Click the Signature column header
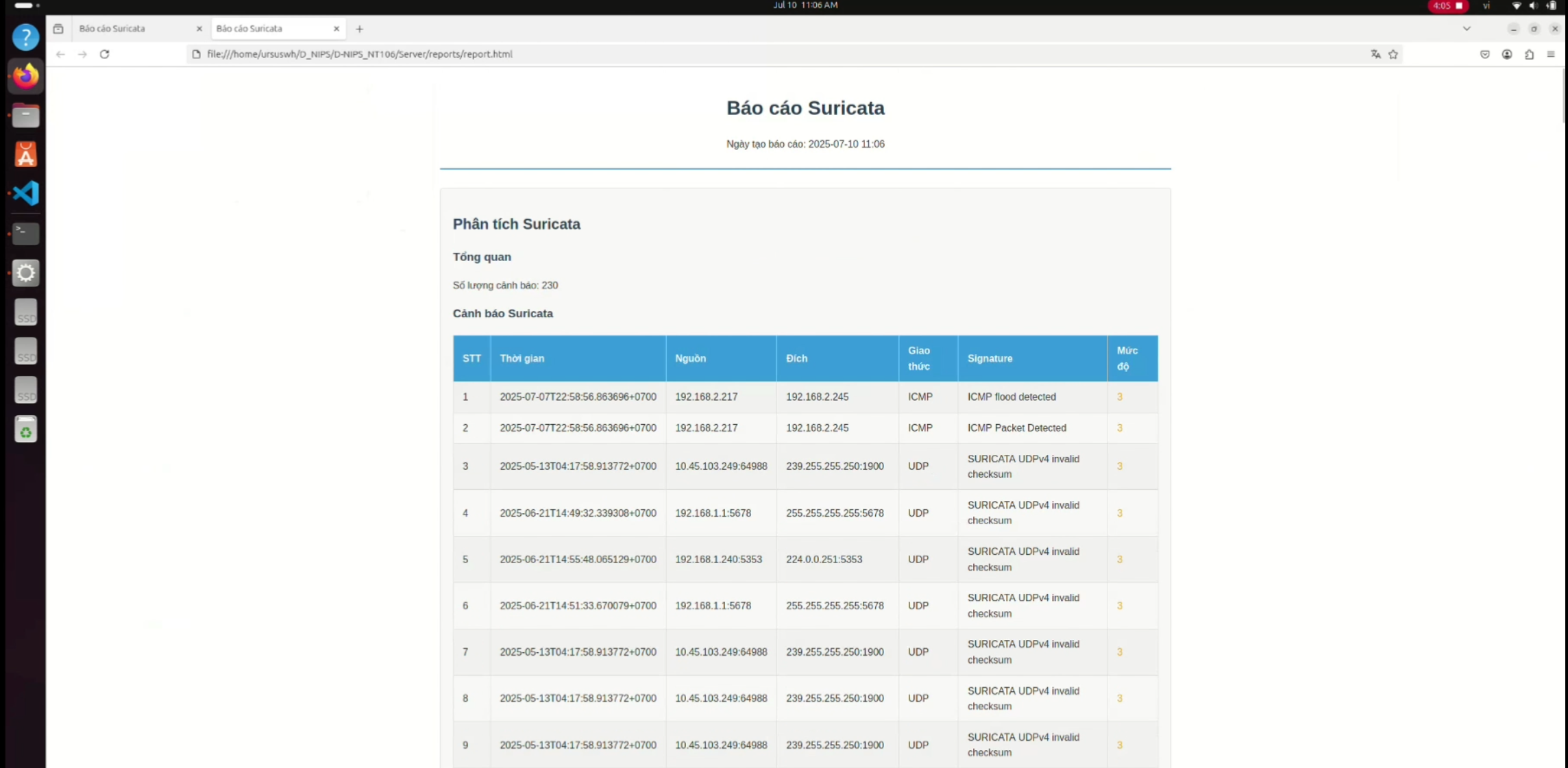 point(1032,358)
